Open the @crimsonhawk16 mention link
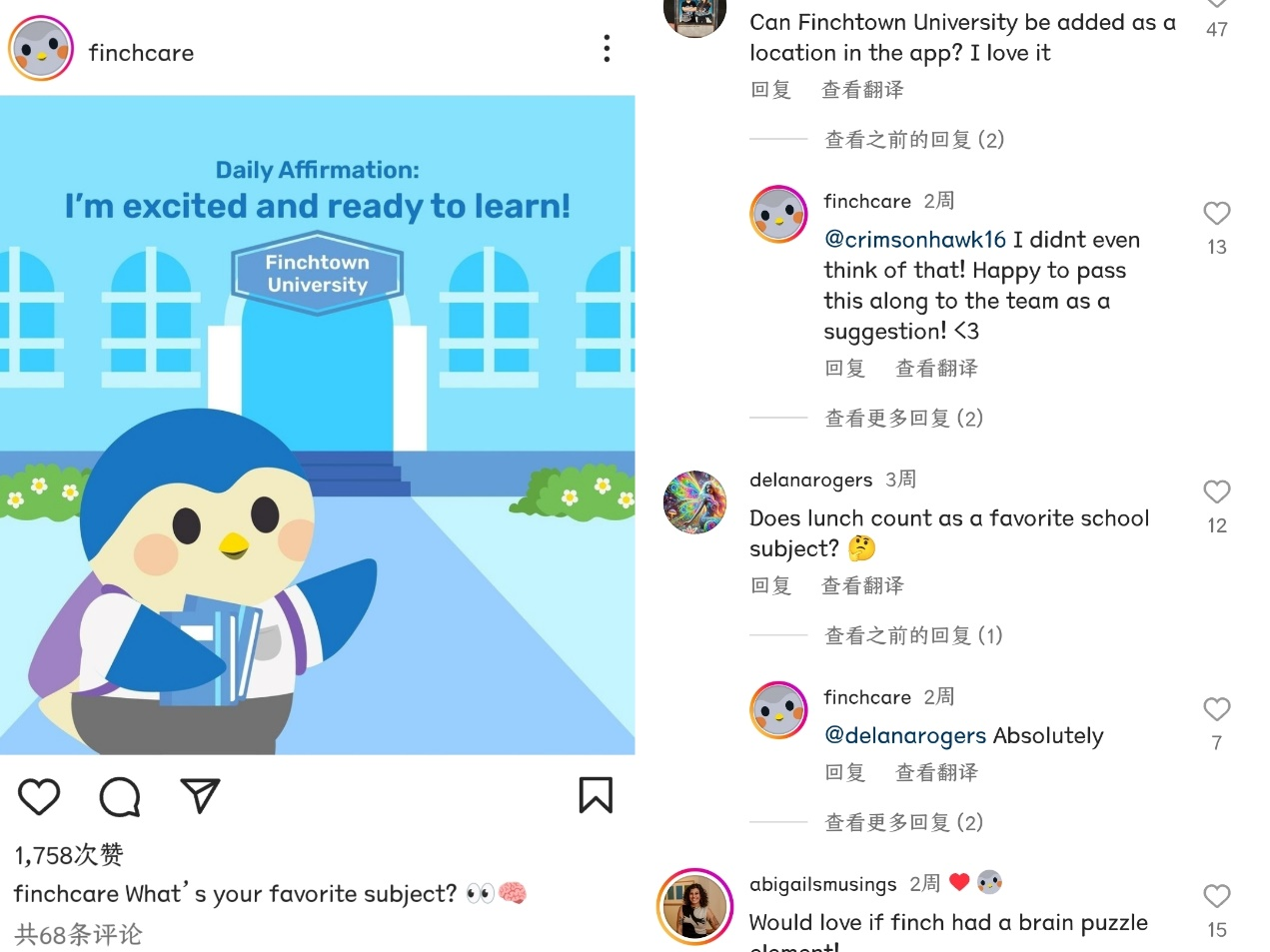Viewport: 1270px width, 952px height. (x=915, y=240)
